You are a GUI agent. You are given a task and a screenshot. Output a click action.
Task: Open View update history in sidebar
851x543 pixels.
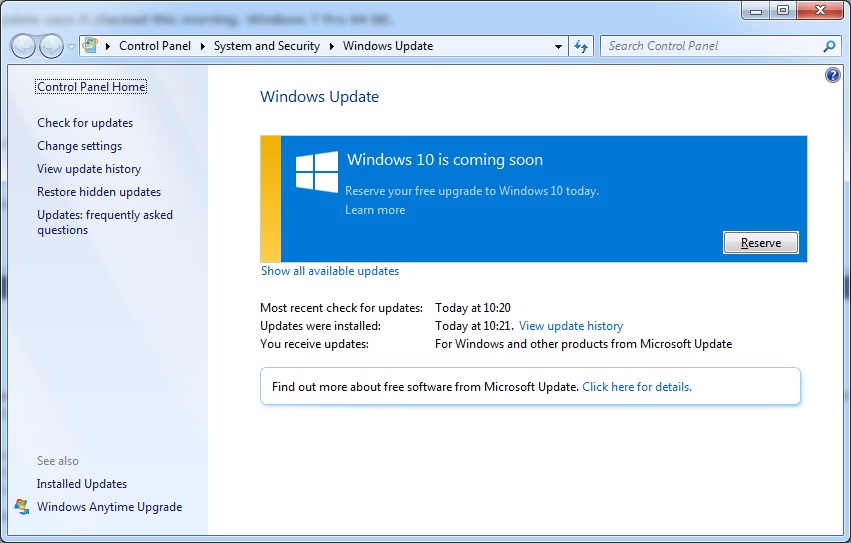(89, 169)
